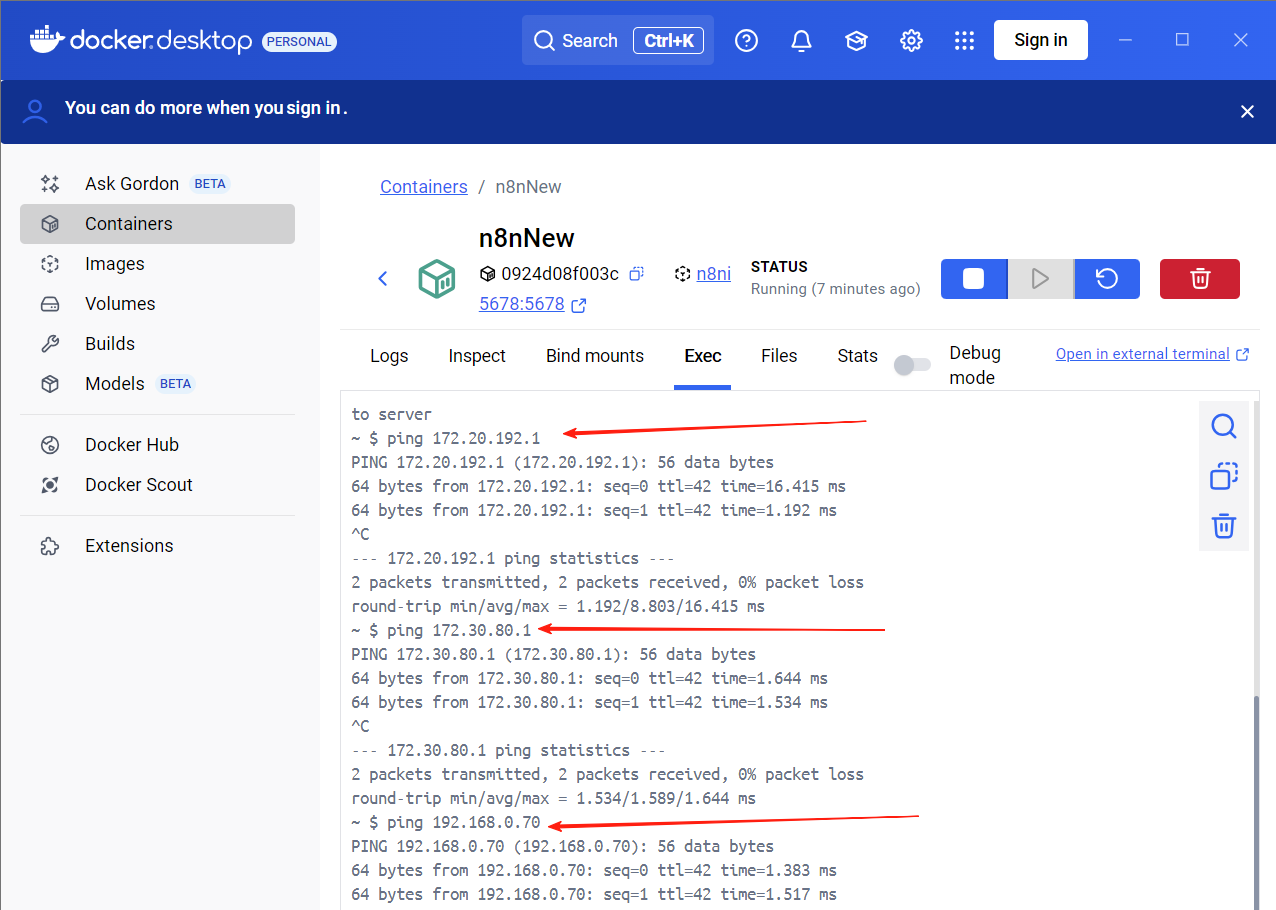Open Docker Hub in sidebar
Screen dimensions: 1276x910
click(x=157, y=445)
